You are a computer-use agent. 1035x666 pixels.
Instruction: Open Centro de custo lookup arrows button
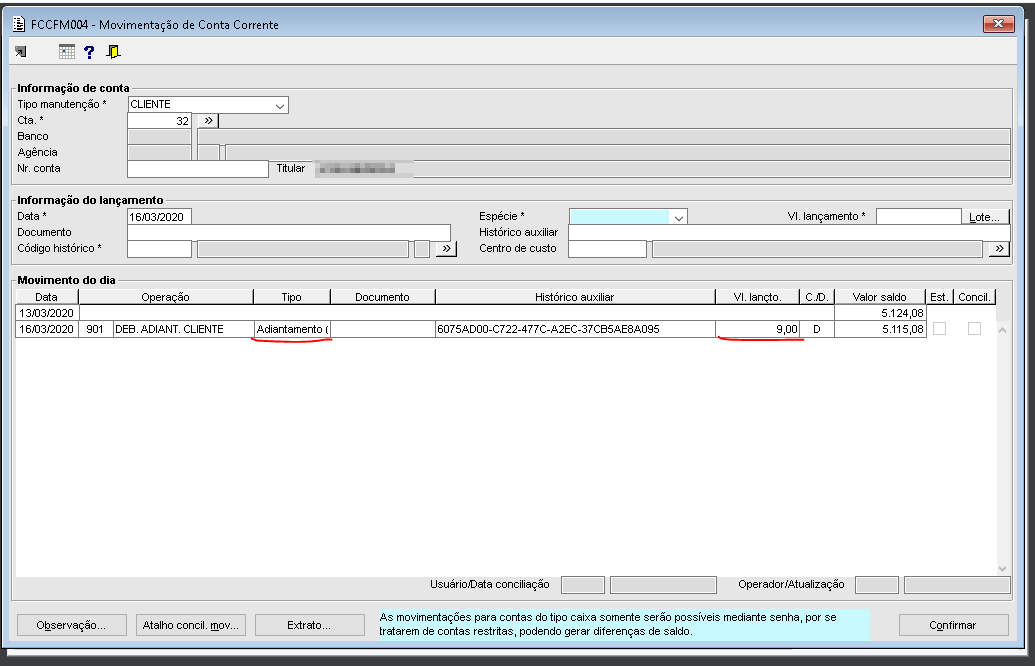999,249
